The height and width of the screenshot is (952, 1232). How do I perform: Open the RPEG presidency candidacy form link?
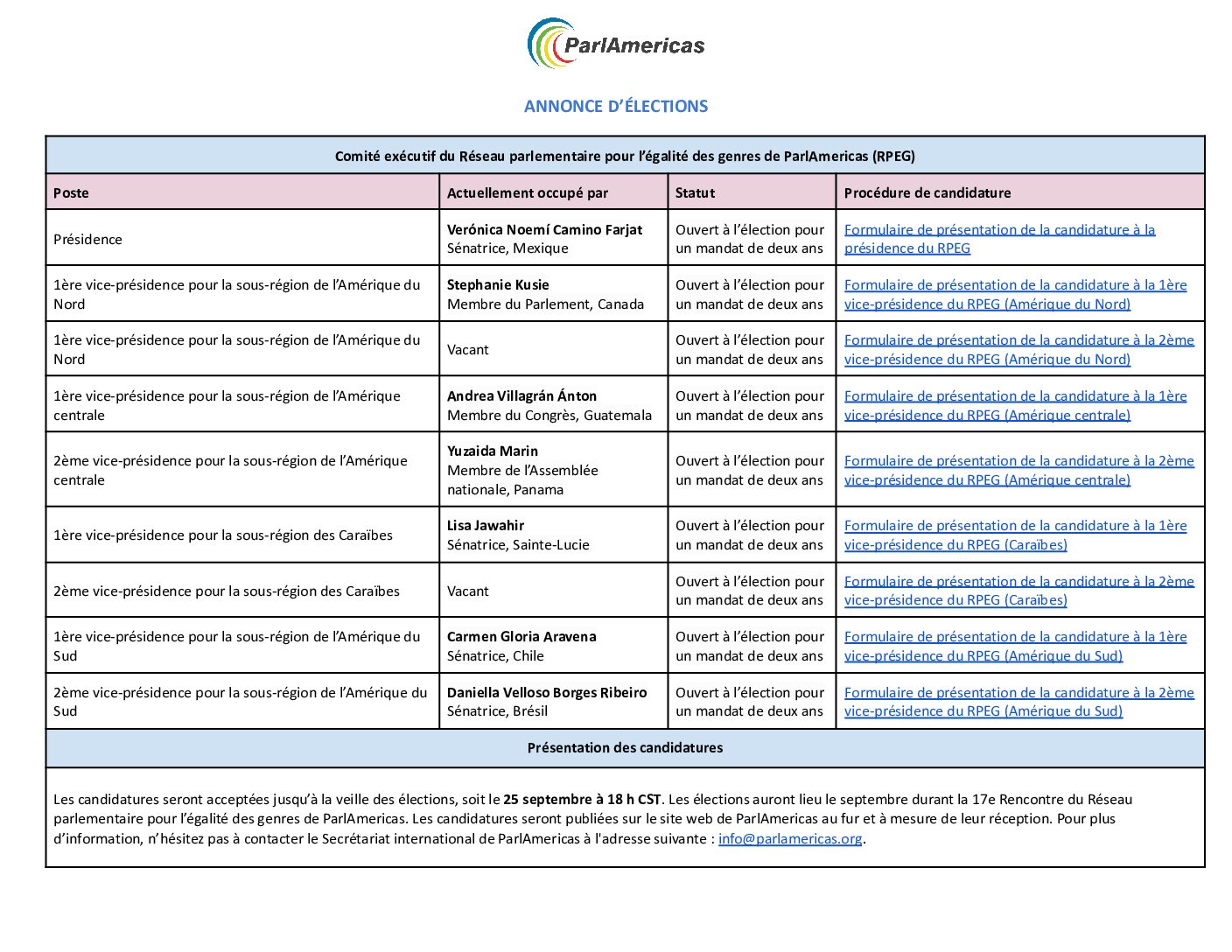[999, 239]
